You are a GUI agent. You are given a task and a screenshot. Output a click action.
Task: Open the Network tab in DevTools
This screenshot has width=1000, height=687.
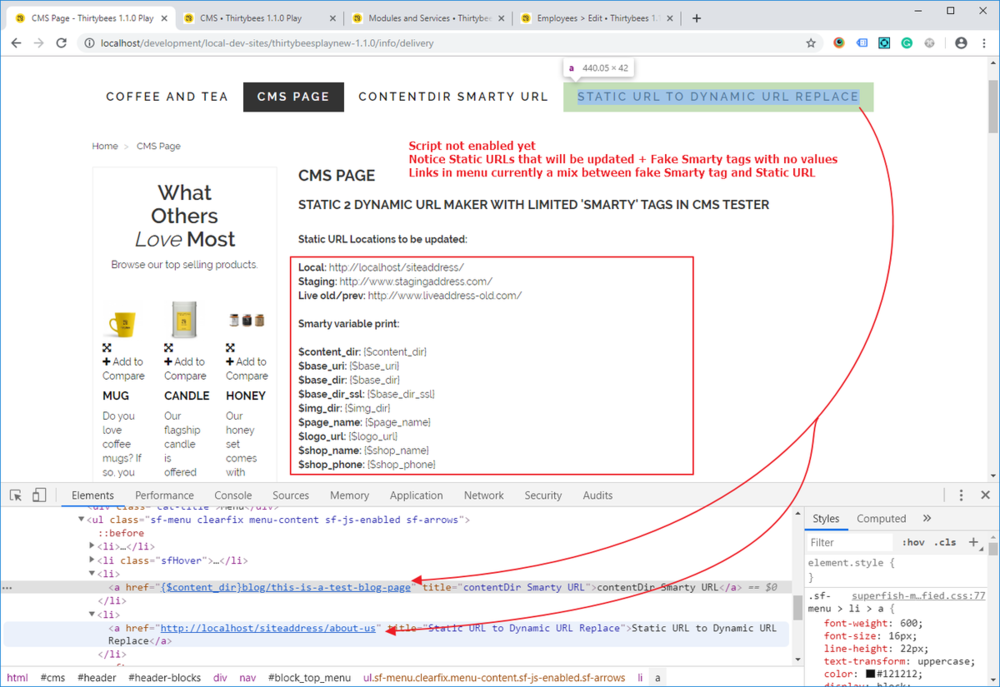pyautogui.click(x=483, y=495)
